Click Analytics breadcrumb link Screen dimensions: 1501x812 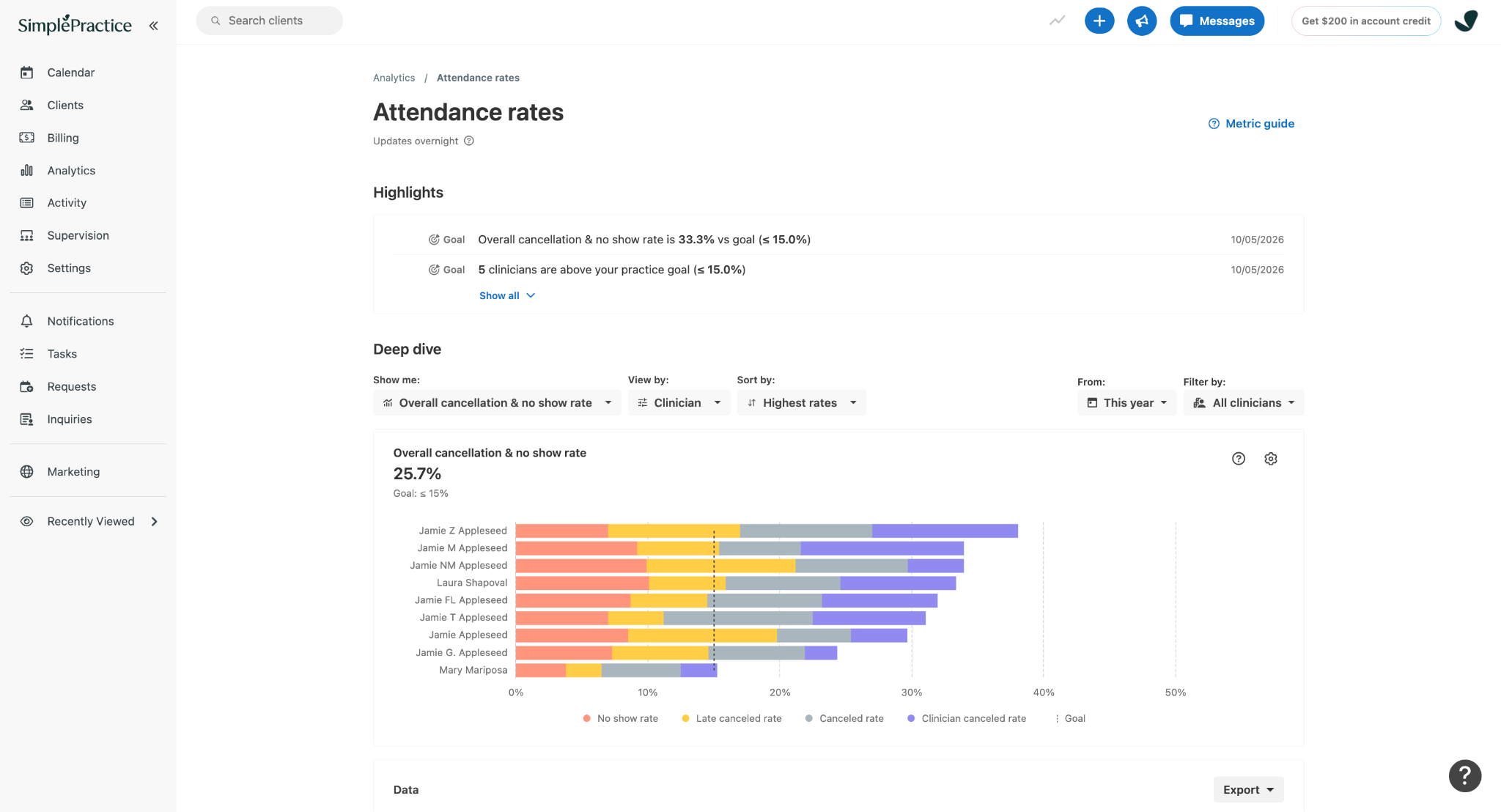coord(394,78)
